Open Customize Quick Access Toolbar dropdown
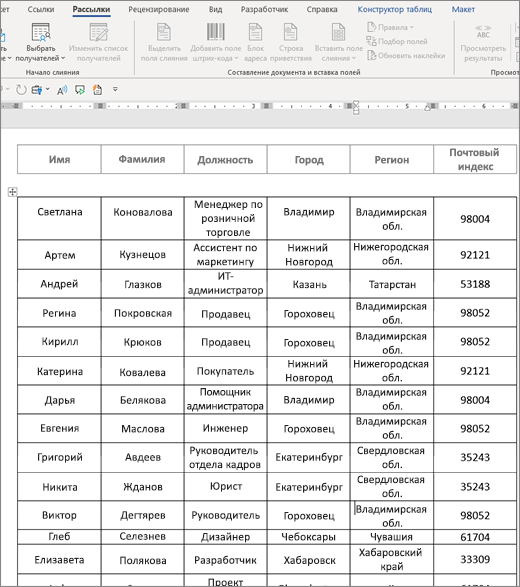The width and height of the screenshot is (520, 587). 115,89
